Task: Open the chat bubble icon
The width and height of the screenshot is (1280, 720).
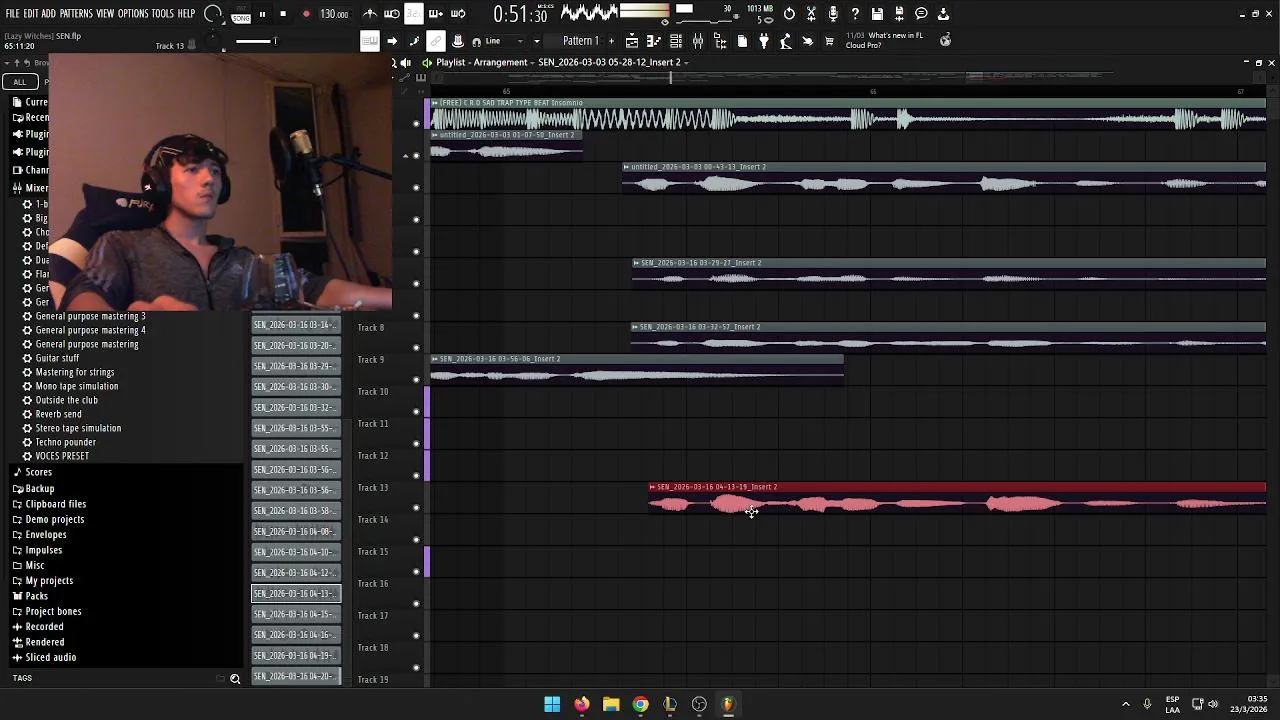Action: [921, 14]
